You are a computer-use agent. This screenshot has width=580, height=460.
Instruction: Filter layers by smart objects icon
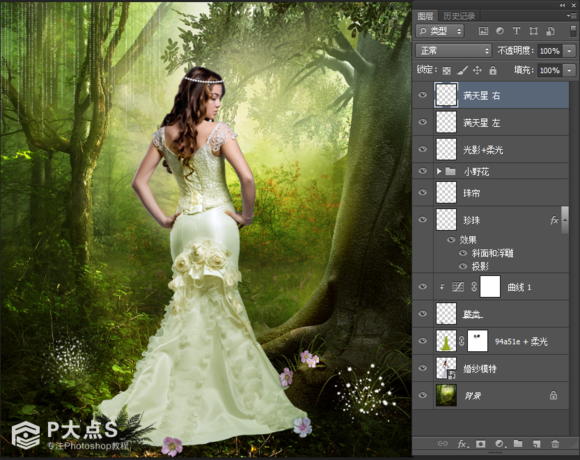(x=550, y=31)
